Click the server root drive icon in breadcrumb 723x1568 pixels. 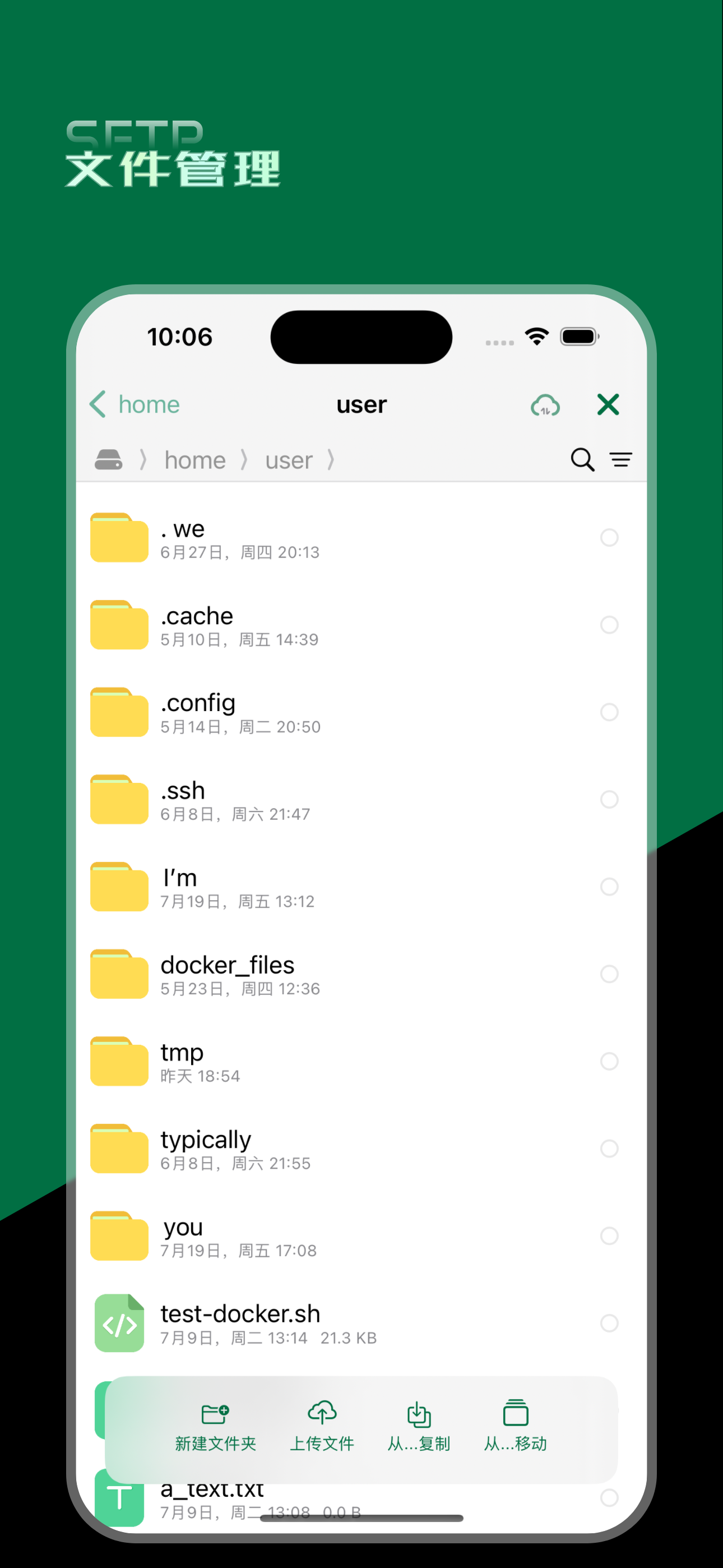[108, 460]
